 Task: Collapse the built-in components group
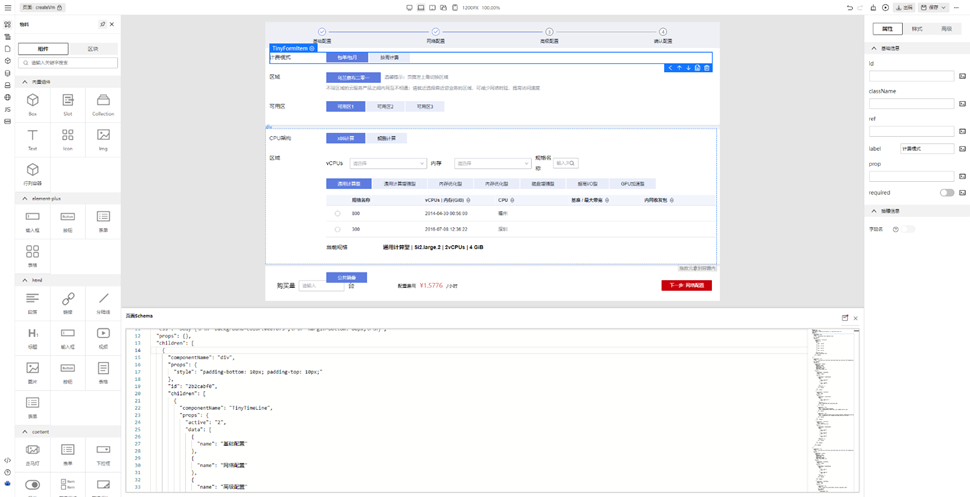point(68,81)
